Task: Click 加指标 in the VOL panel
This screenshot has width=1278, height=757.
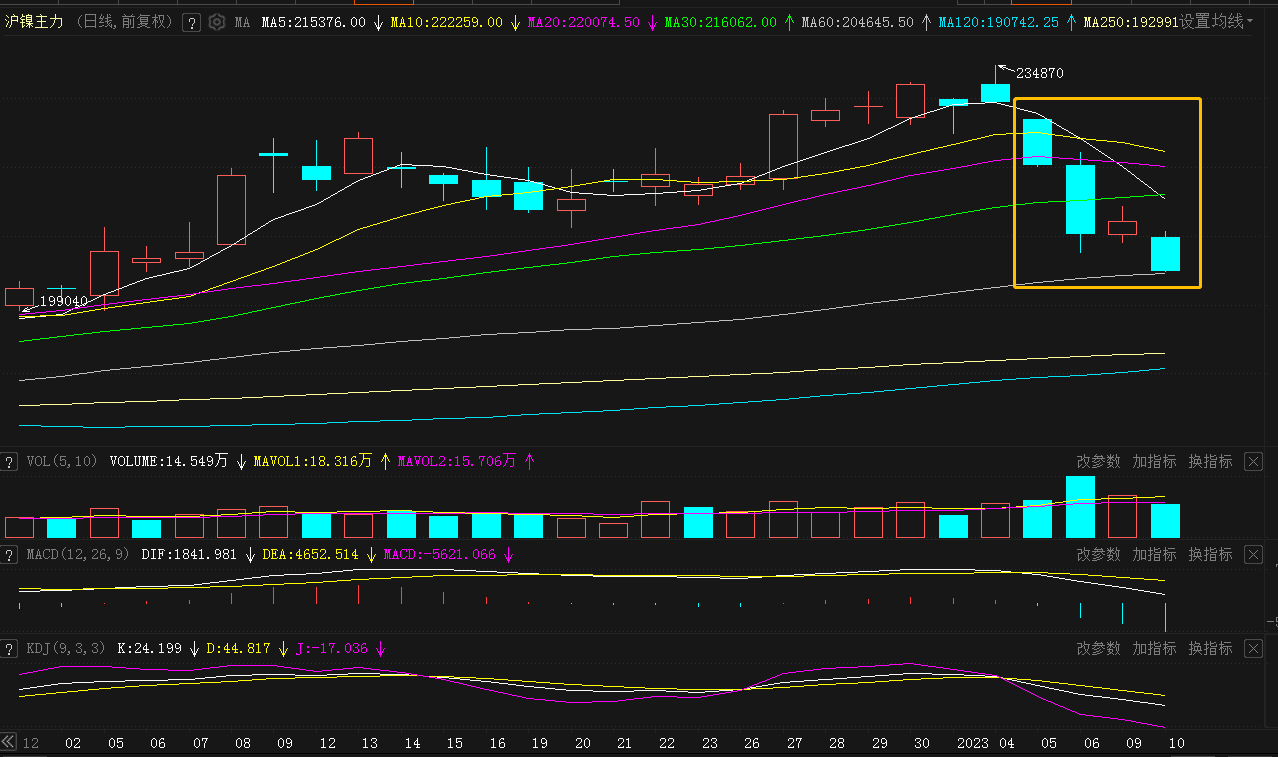Action: [1154, 461]
